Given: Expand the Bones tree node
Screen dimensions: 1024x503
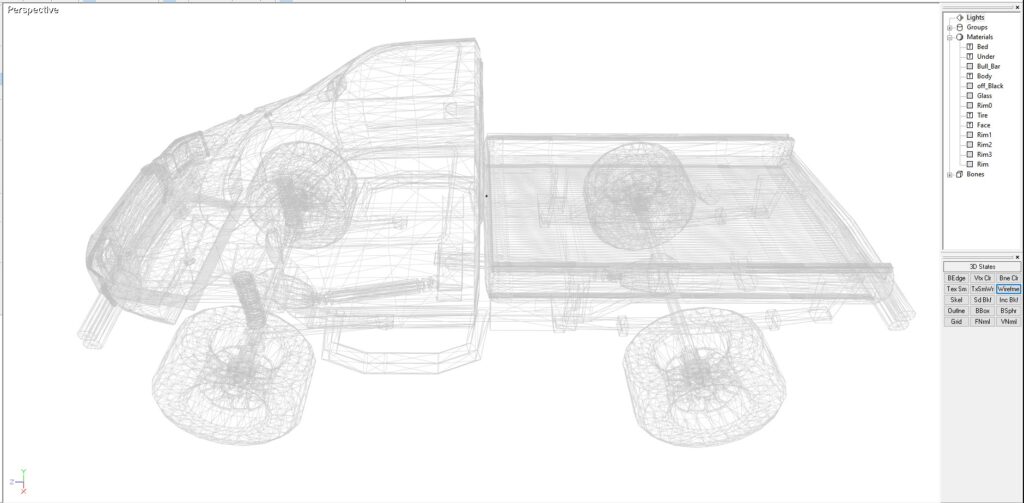Looking at the screenshot, I should (949, 174).
